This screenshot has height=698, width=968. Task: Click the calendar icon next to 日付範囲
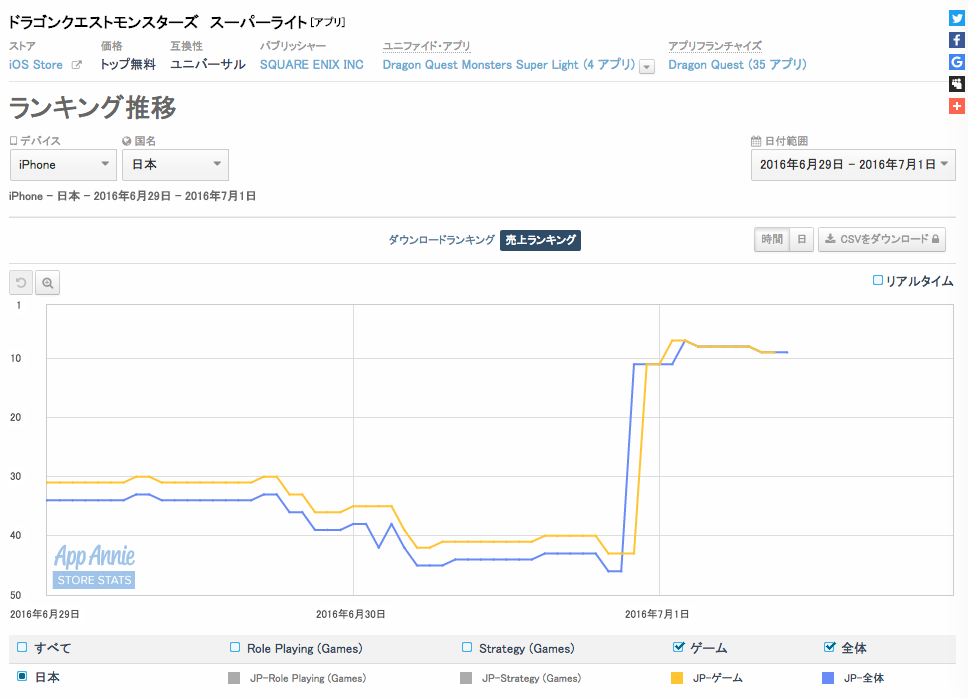tap(756, 141)
